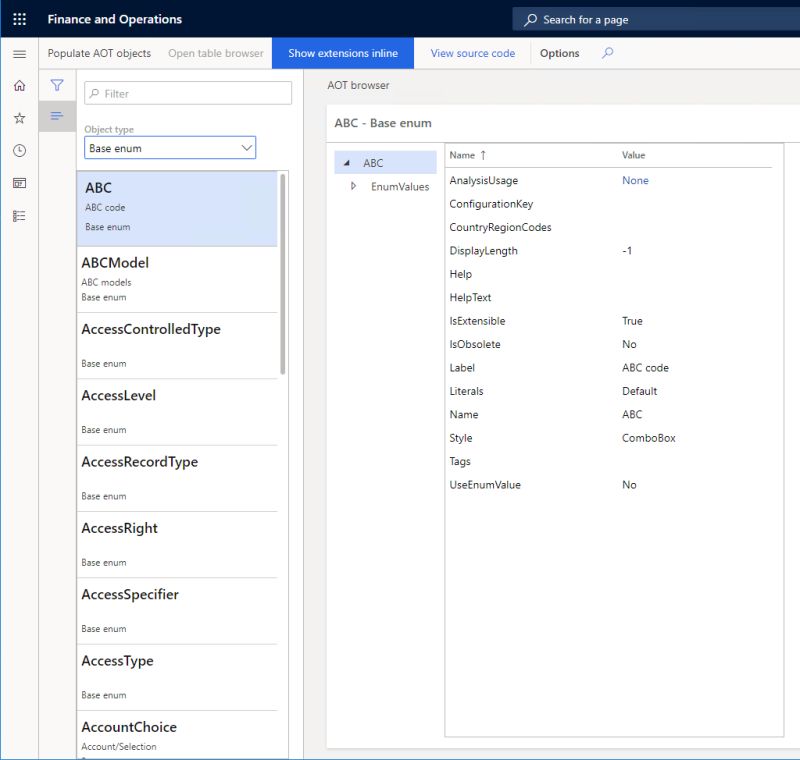The height and width of the screenshot is (760, 800).
Task: Click Finance and Operations title
Action: point(115,19)
